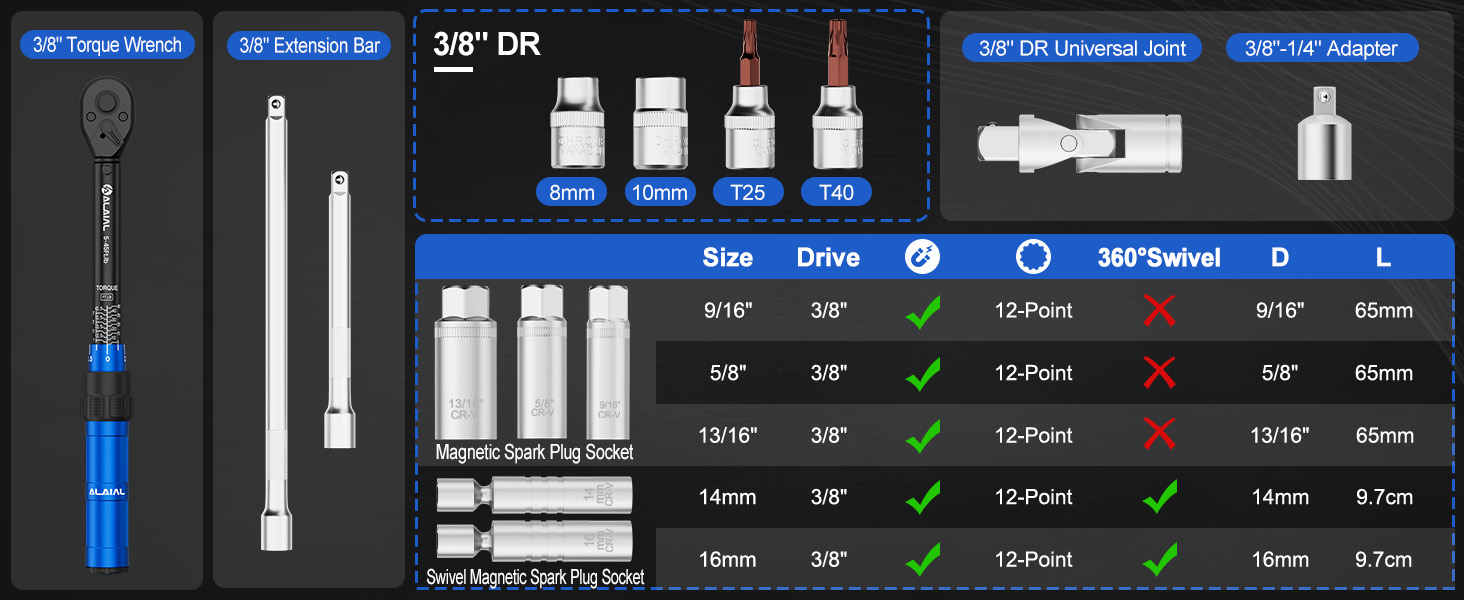Click the 65mm length in 13/16" row

coord(1384,435)
